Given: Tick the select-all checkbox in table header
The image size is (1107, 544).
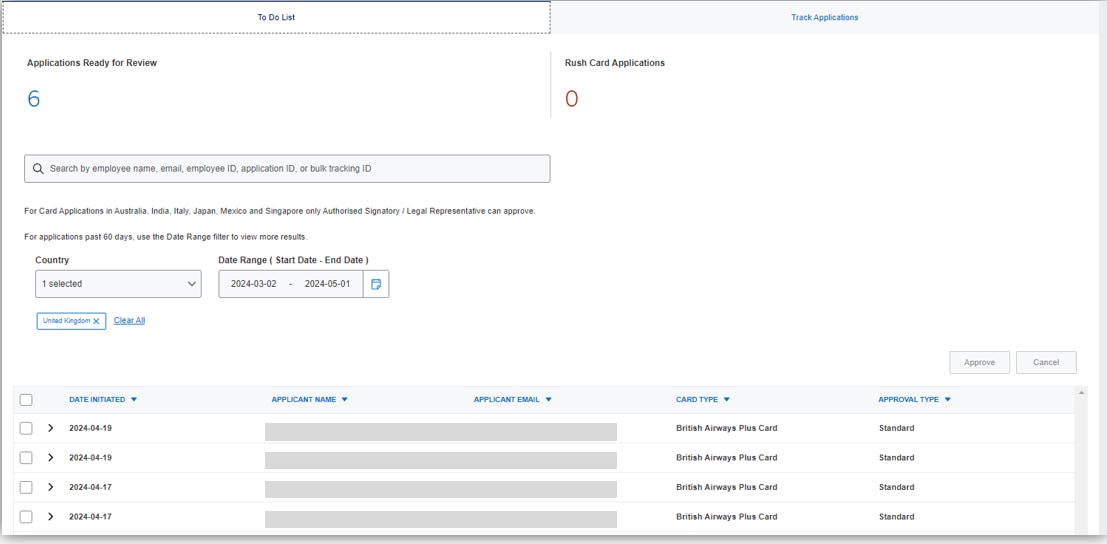Looking at the screenshot, I should pos(26,400).
